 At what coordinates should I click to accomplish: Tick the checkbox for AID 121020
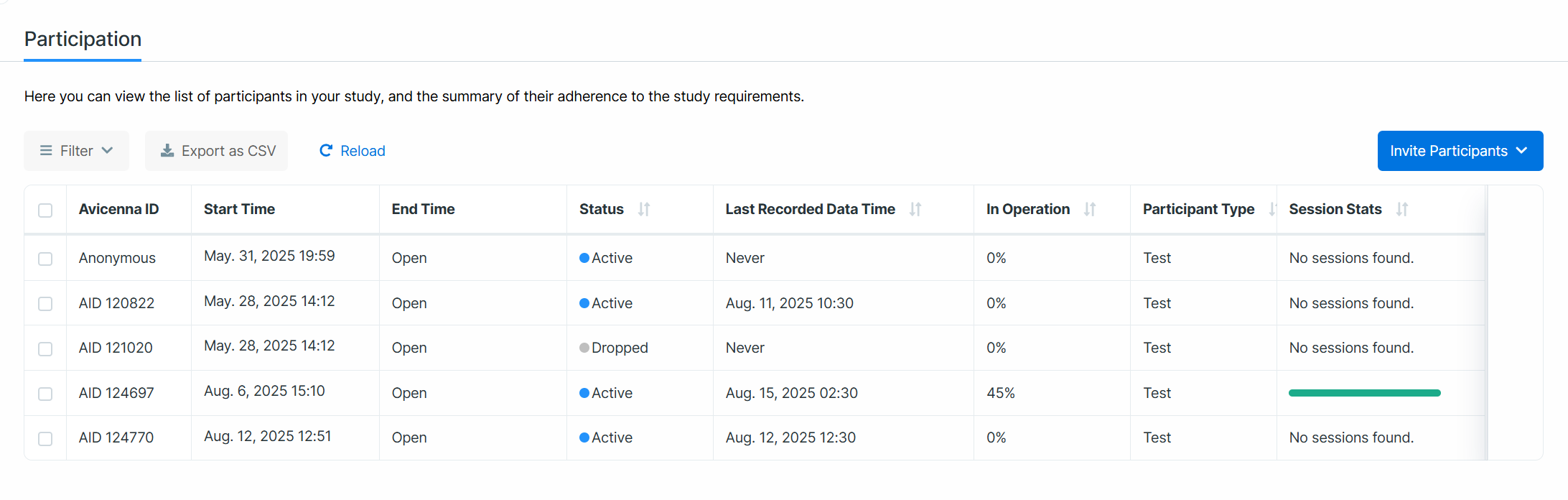tap(45, 348)
